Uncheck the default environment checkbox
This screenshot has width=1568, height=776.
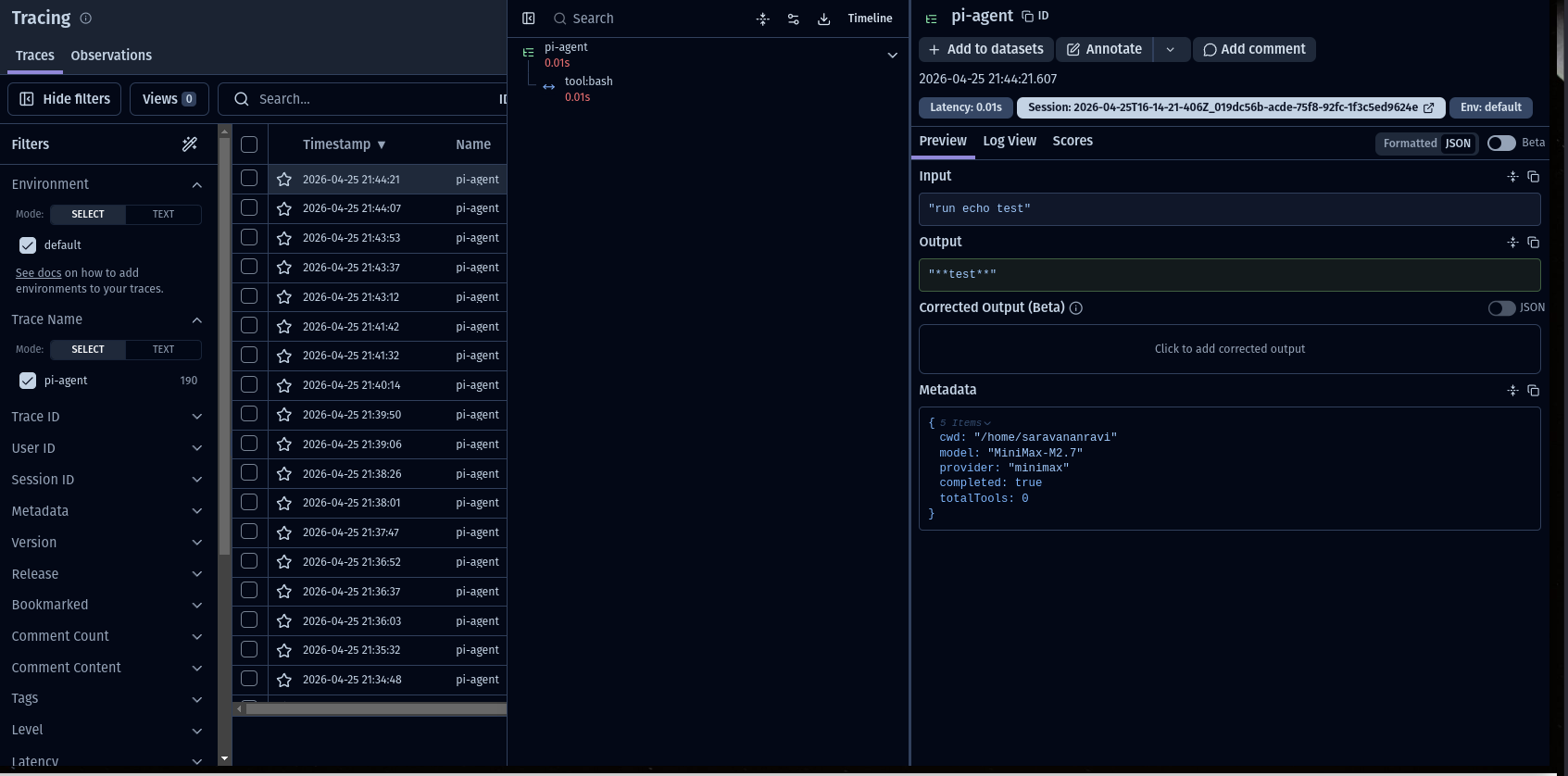click(x=28, y=245)
